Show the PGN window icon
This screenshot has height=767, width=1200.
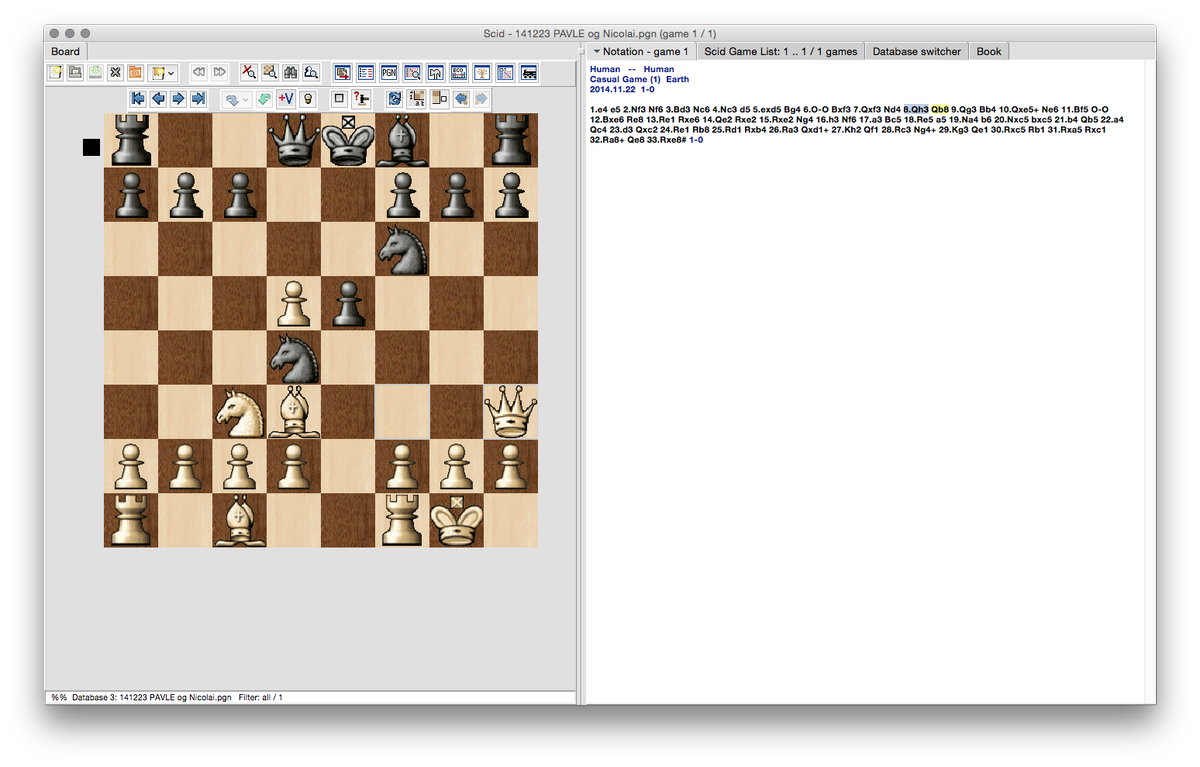[x=388, y=72]
